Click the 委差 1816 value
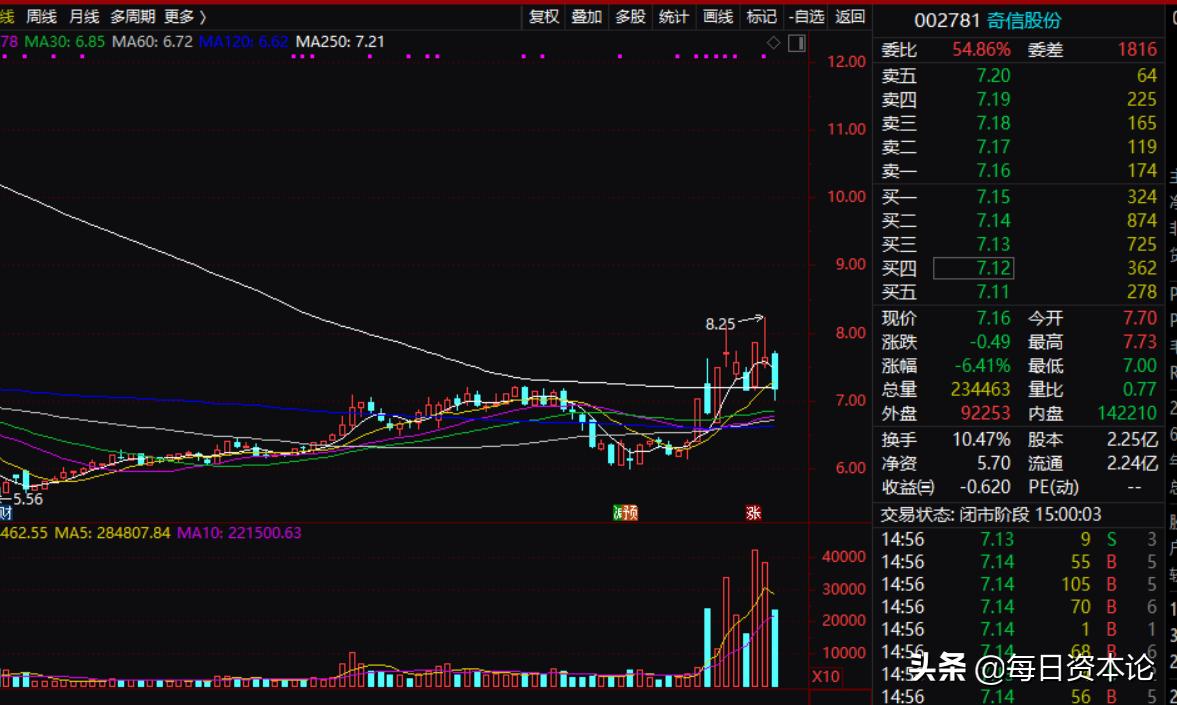The width and height of the screenshot is (1177, 705). tap(1137, 50)
